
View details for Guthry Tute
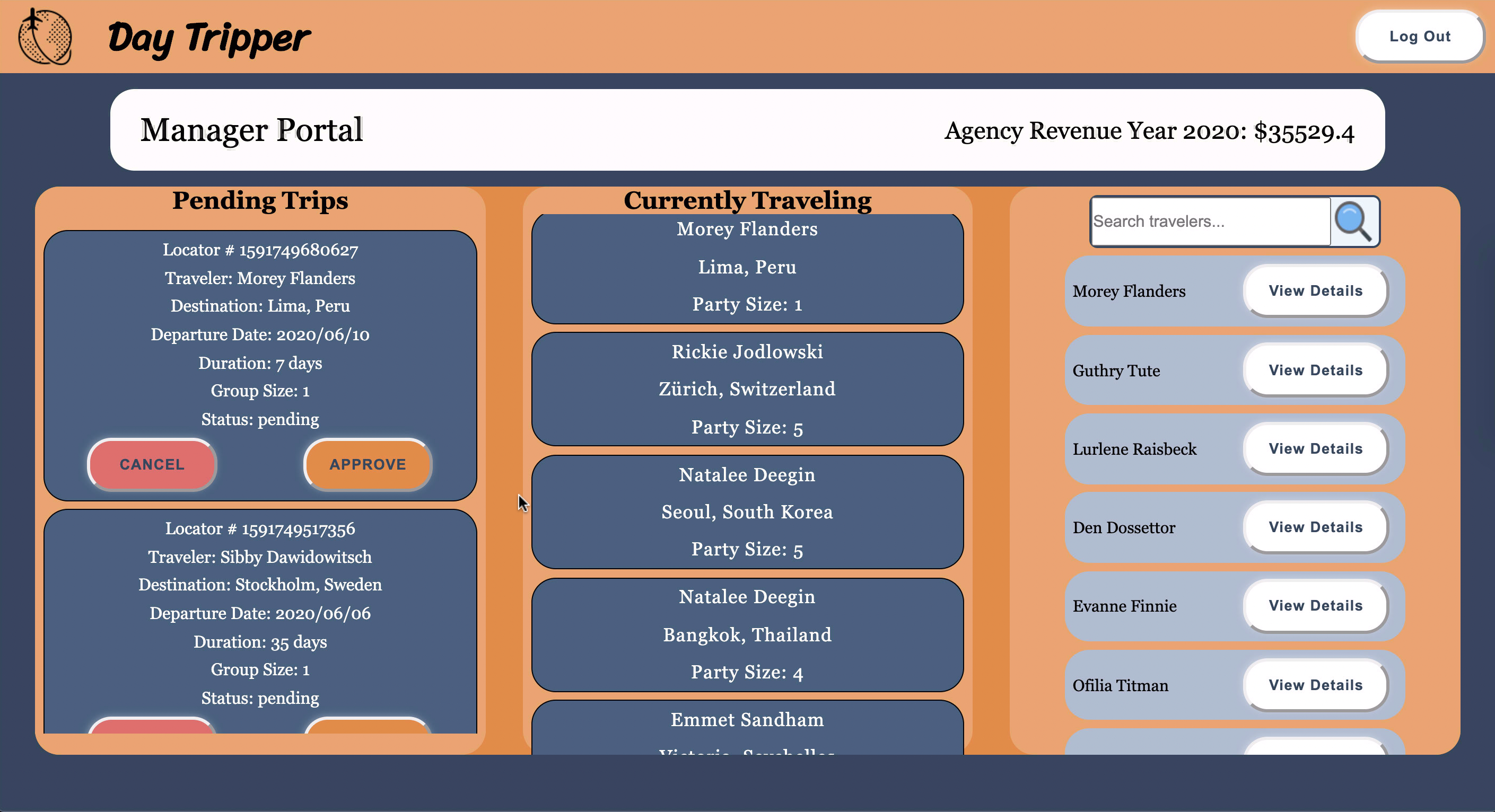pyautogui.click(x=1315, y=370)
